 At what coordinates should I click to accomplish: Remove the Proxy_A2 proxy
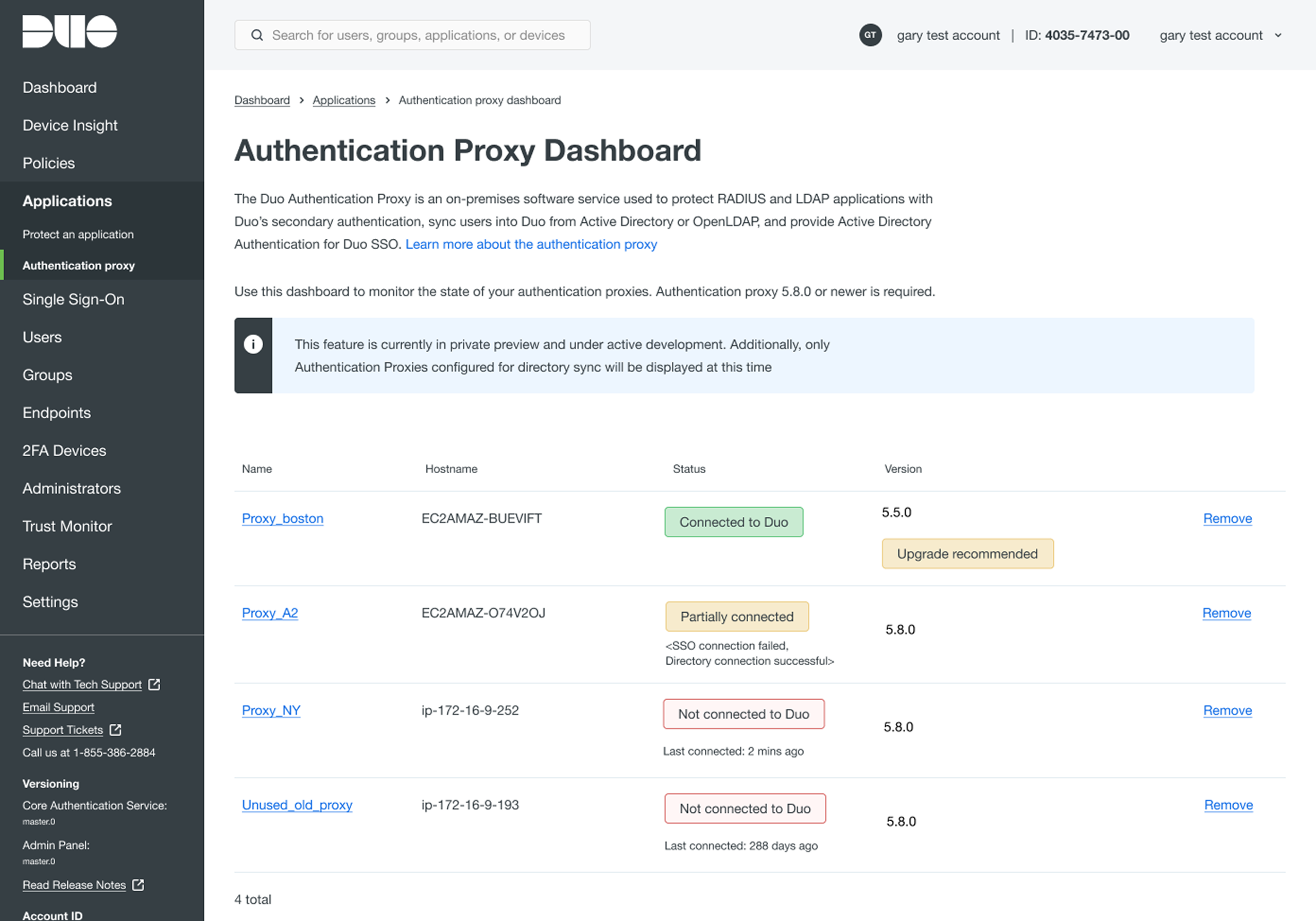pyautogui.click(x=1227, y=613)
